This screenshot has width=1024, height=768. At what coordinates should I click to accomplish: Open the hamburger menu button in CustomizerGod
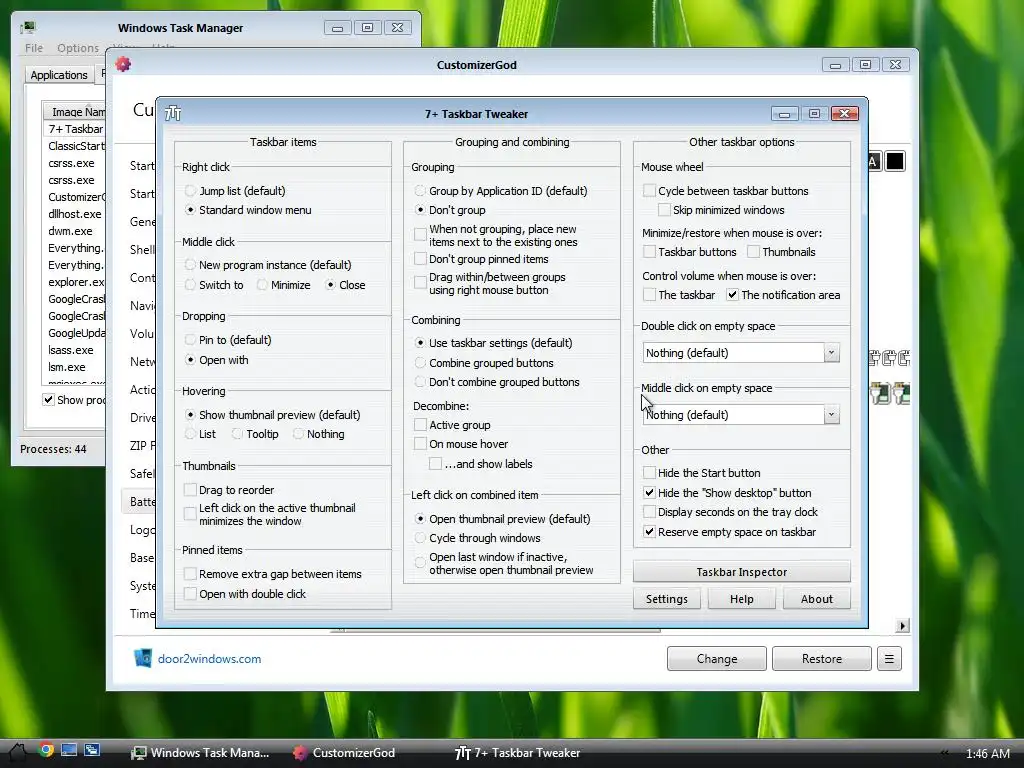point(889,659)
